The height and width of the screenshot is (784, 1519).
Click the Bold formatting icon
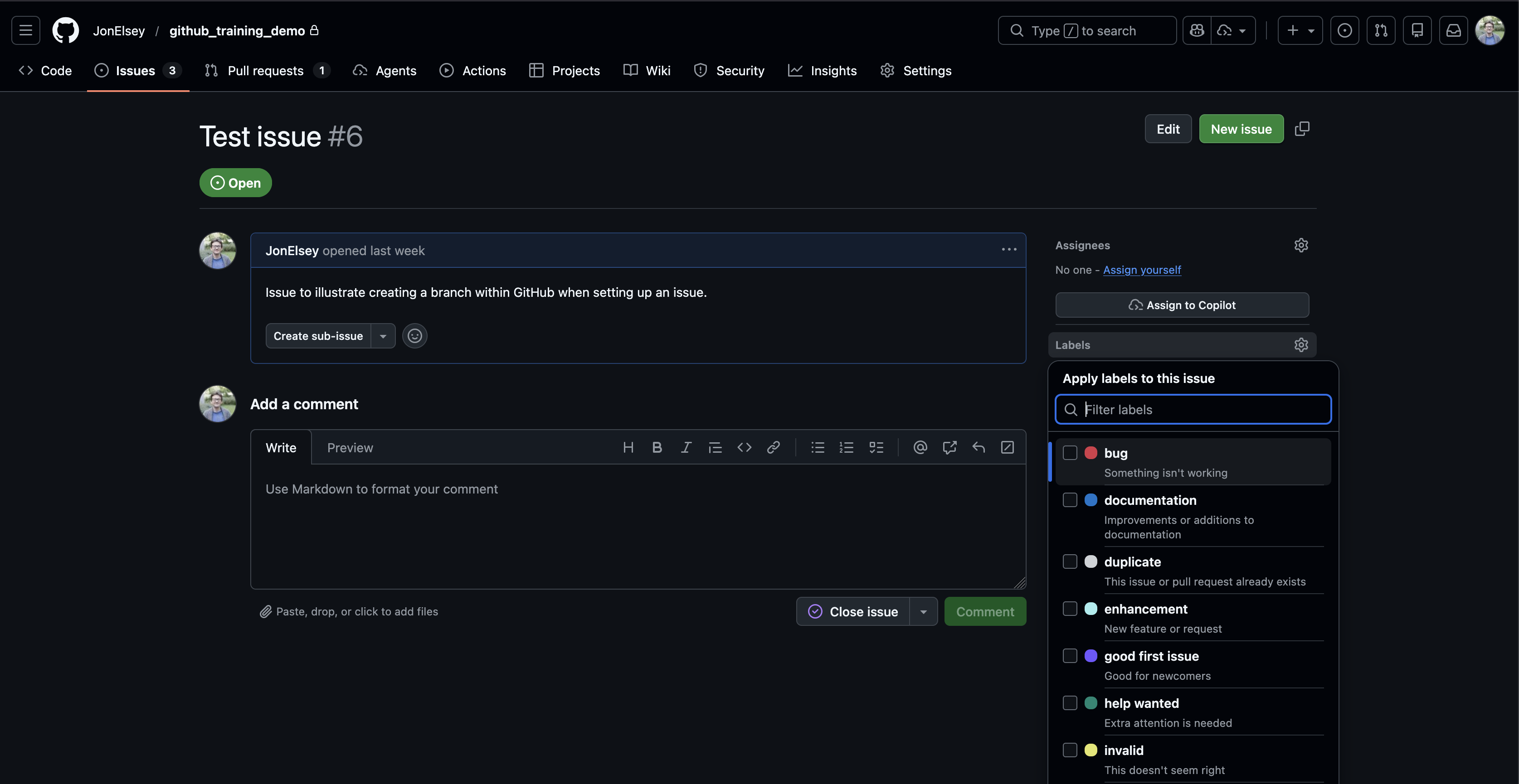tap(657, 447)
